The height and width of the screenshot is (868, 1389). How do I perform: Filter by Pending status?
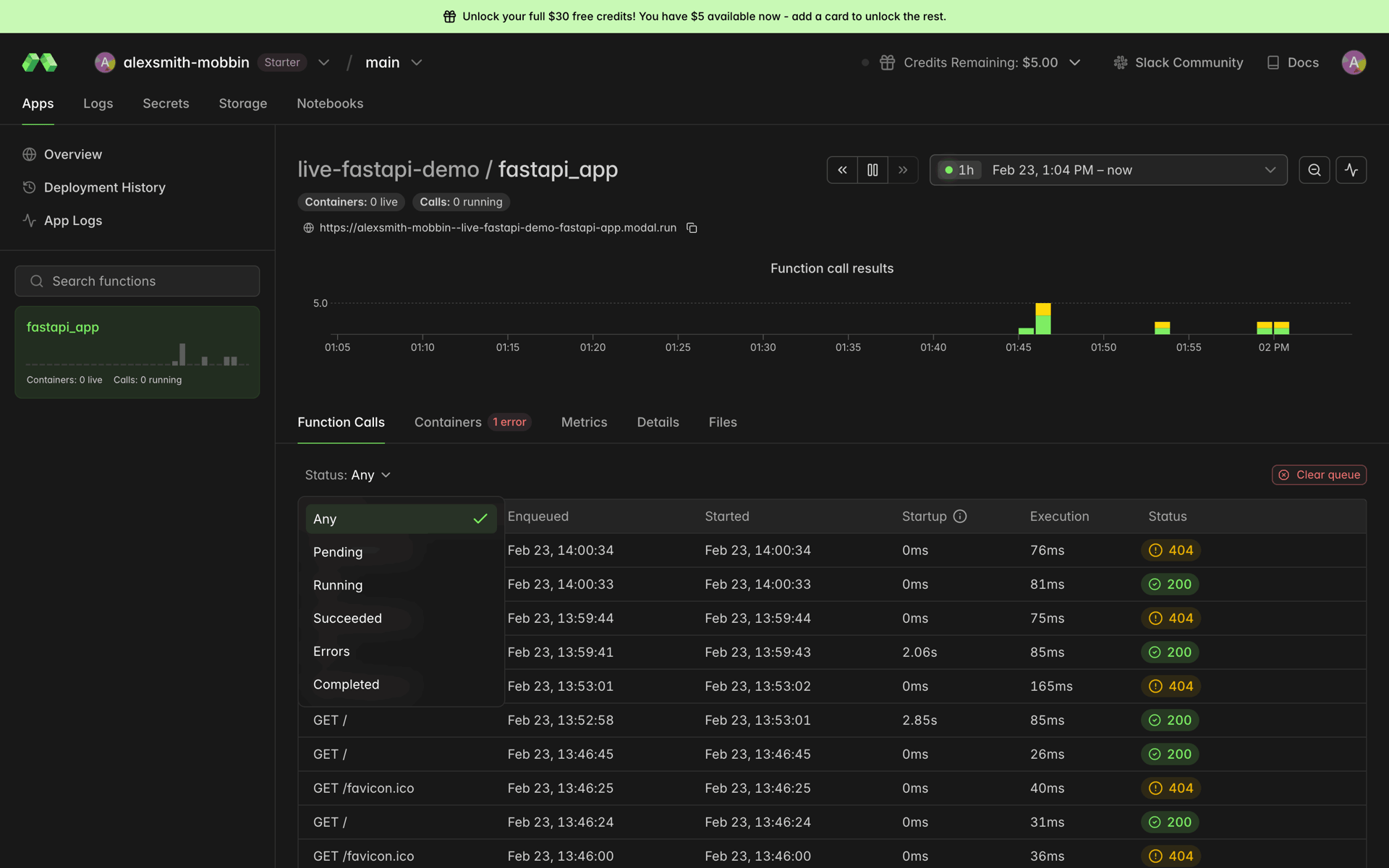point(401,552)
